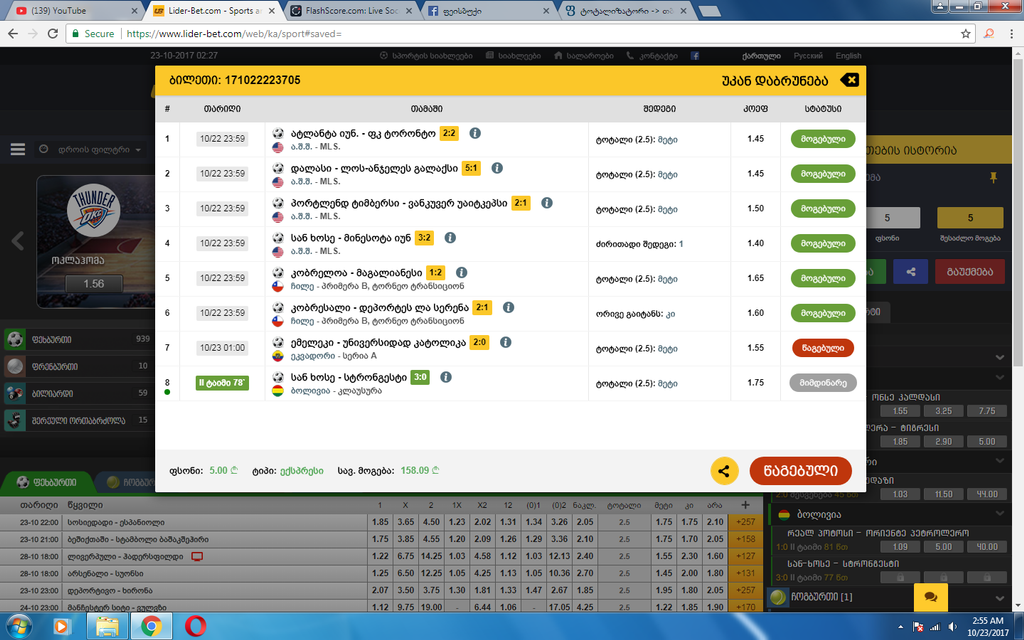This screenshot has height=640, width=1024.
Task: Open Windows Explorer from the taskbar
Action: 107,627
